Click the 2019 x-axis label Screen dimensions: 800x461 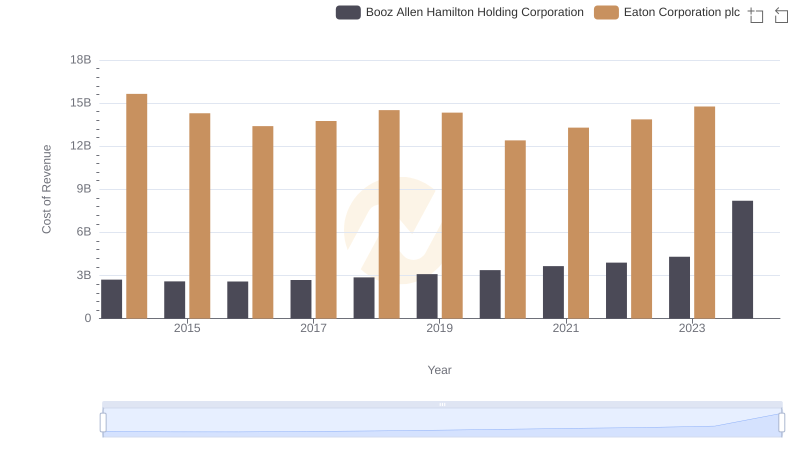(439, 328)
